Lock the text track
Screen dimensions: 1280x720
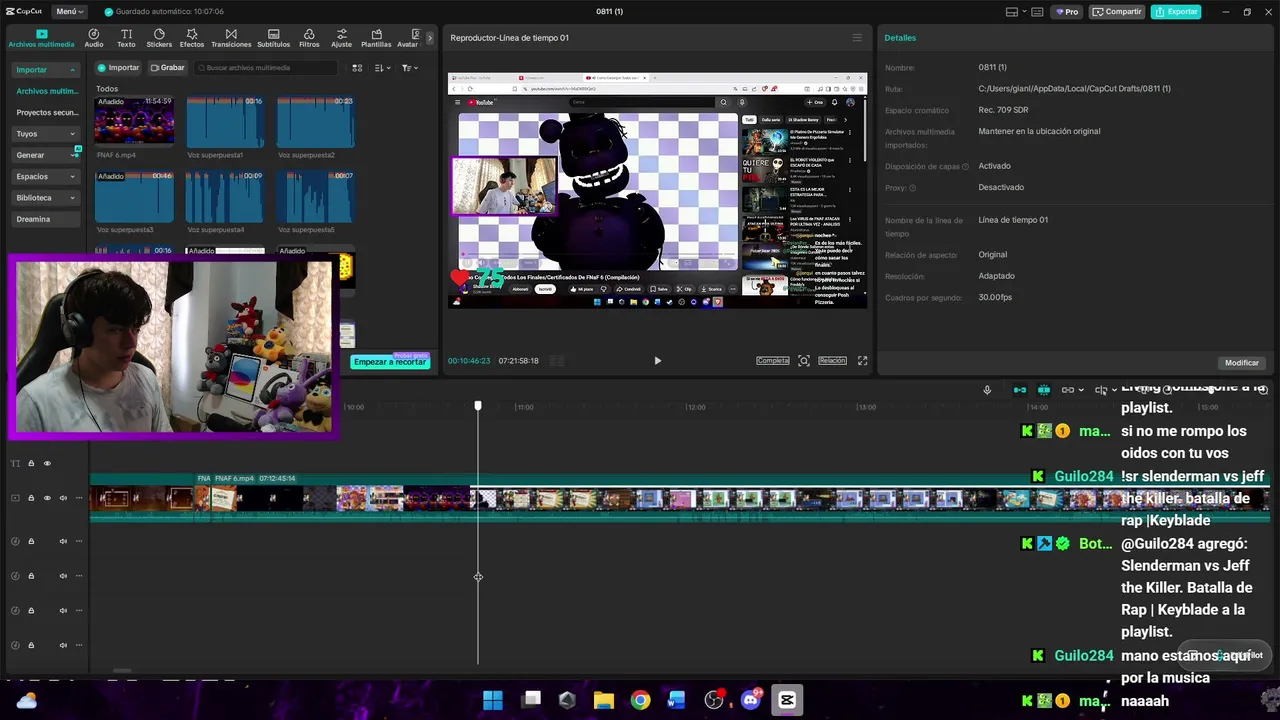(31, 463)
